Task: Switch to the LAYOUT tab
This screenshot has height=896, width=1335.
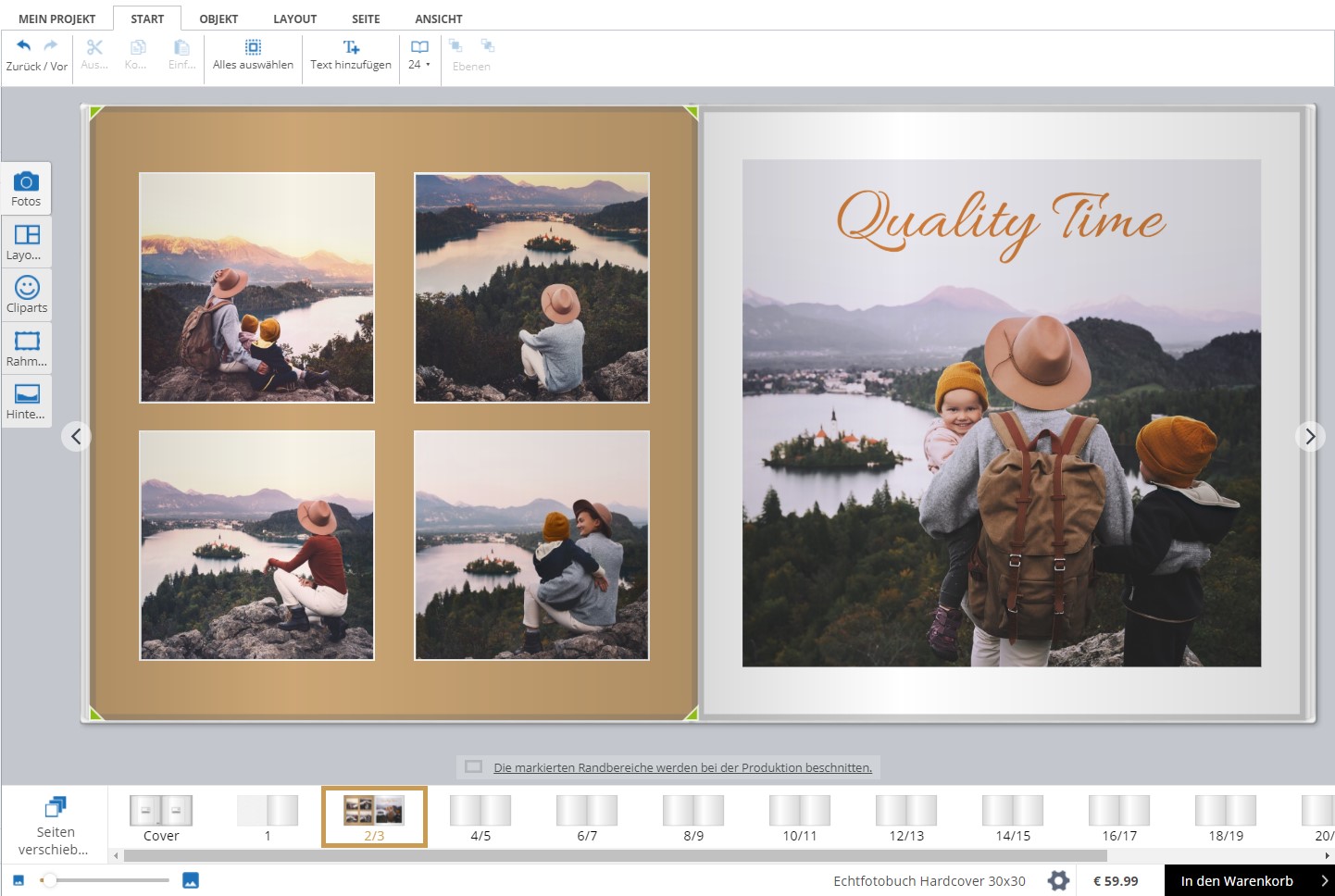Action: (294, 19)
